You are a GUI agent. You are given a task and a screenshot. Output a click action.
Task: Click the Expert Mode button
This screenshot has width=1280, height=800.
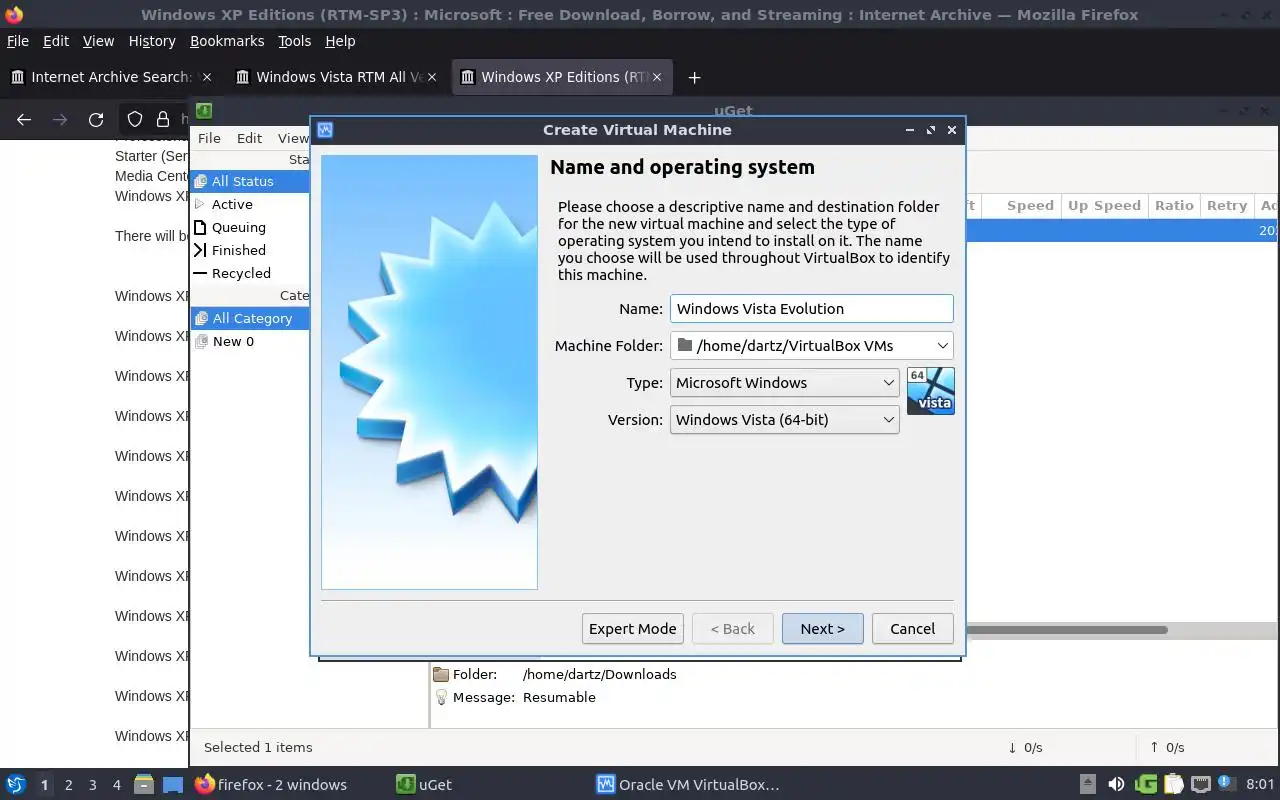(633, 628)
